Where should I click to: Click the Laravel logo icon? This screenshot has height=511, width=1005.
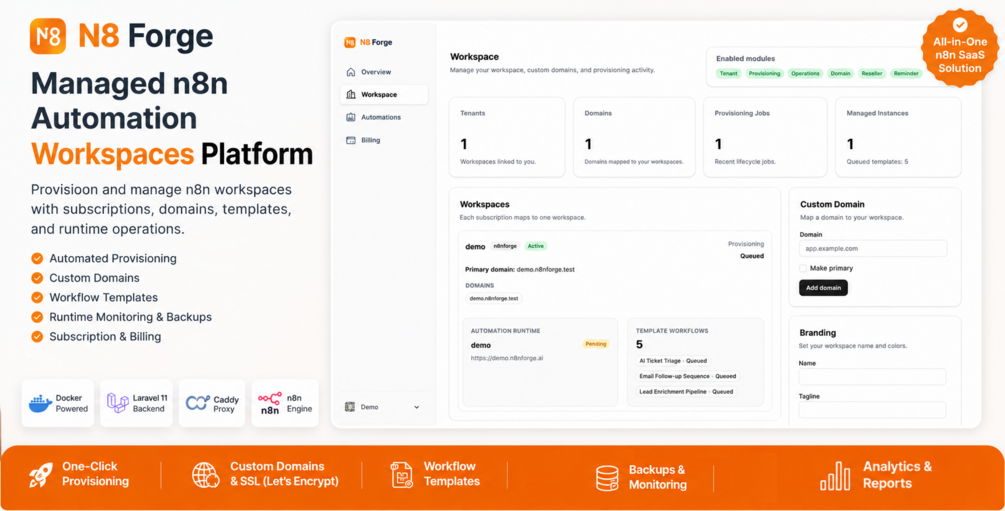118,403
